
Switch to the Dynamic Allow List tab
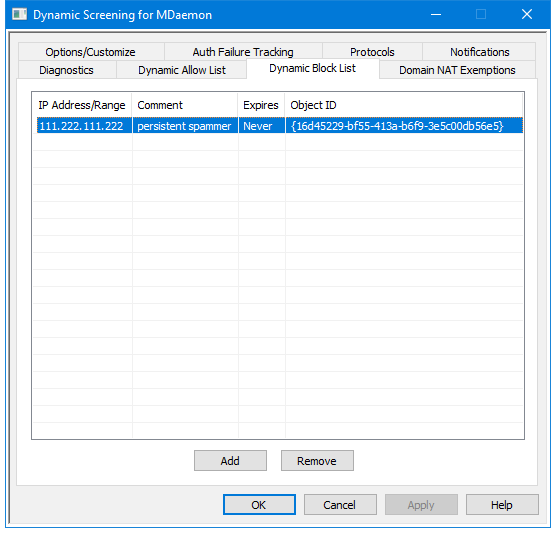(182, 70)
